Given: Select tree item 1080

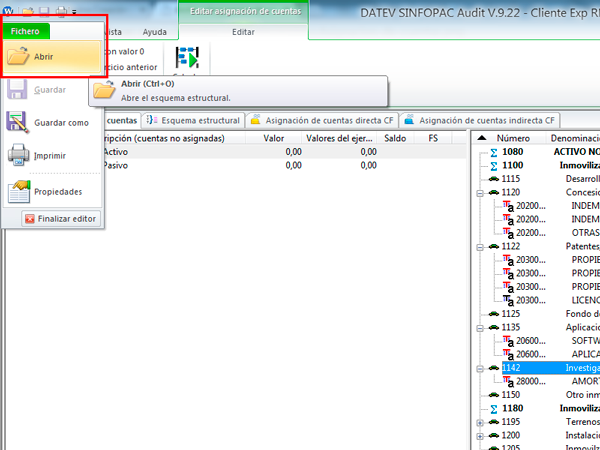Looking at the screenshot, I should 512,152.
